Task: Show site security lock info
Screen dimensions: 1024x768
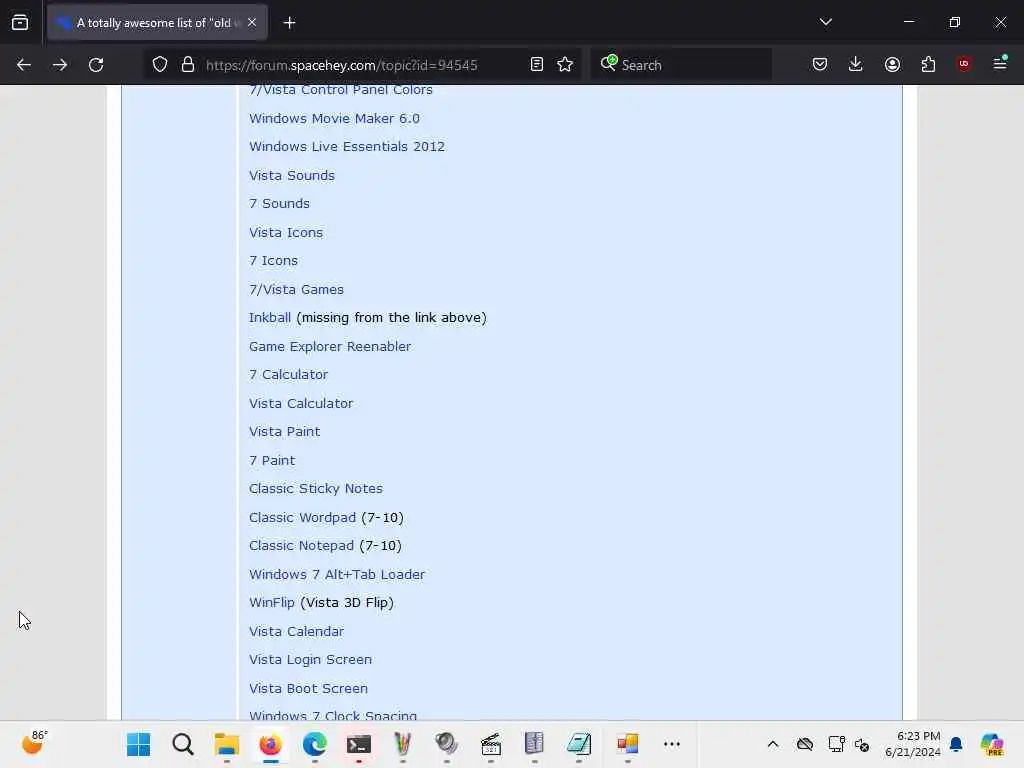Action: pyautogui.click(x=188, y=65)
